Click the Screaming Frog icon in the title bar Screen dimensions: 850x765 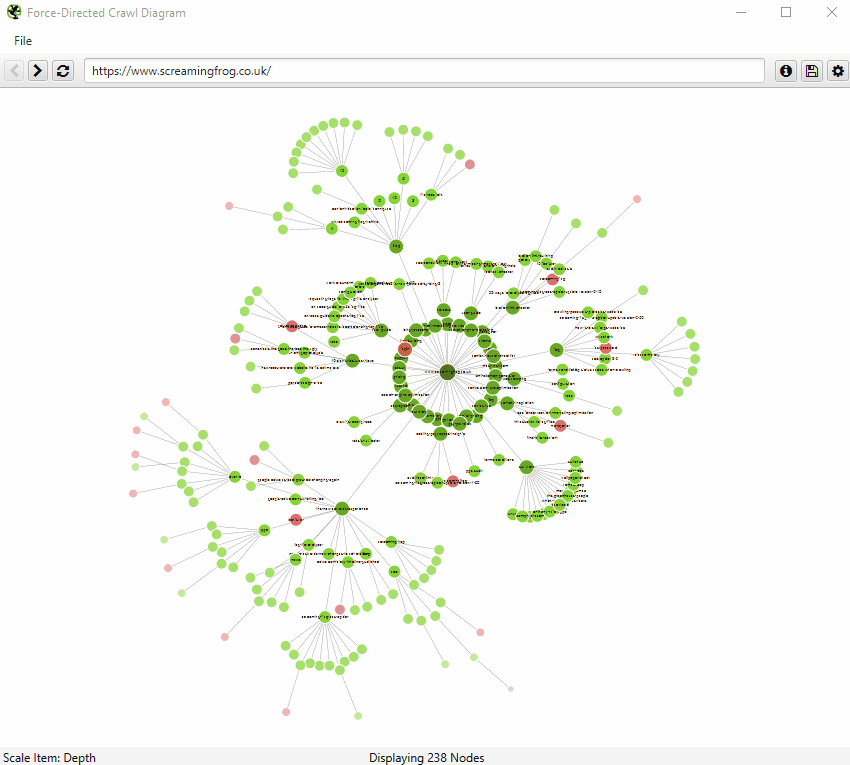coord(13,12)
